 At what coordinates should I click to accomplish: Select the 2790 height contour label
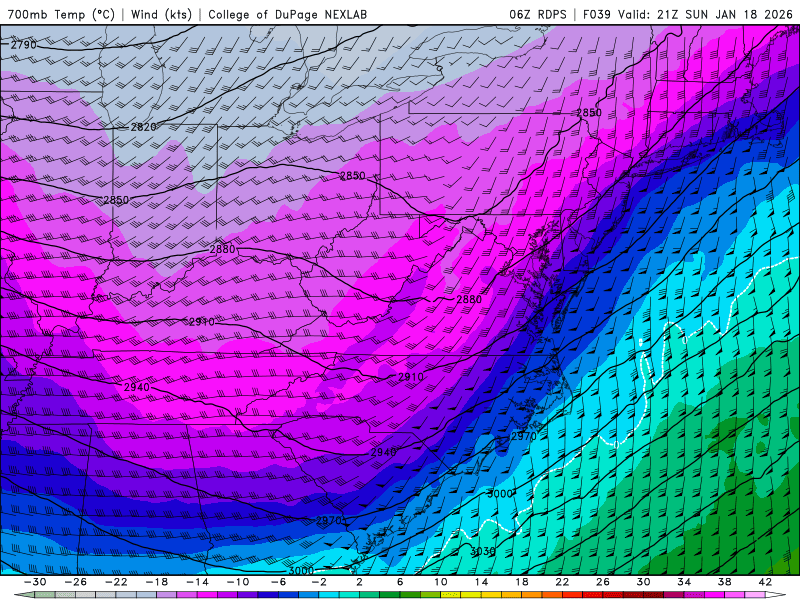[x=24, y=45]
